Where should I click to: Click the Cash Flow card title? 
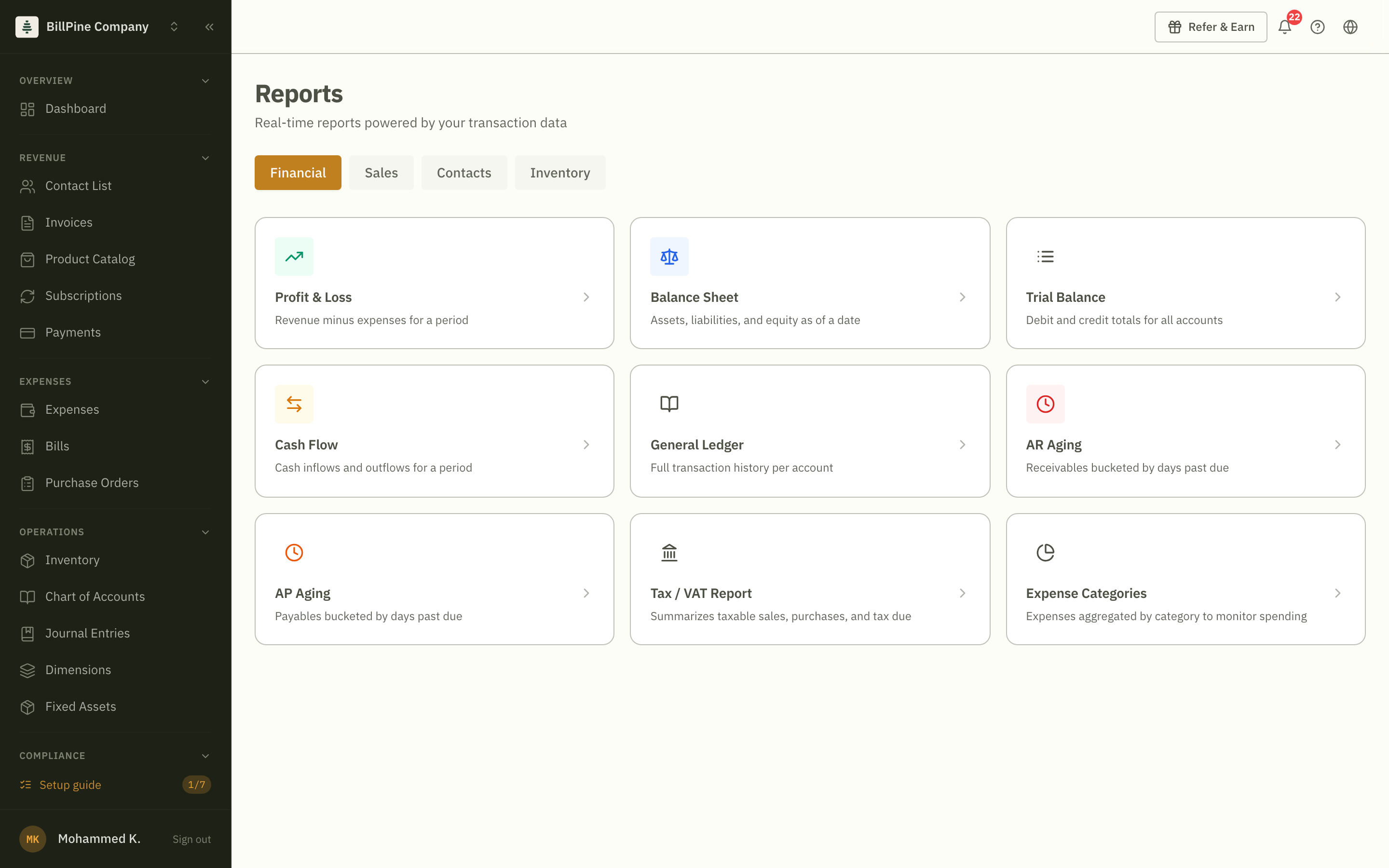306,445
